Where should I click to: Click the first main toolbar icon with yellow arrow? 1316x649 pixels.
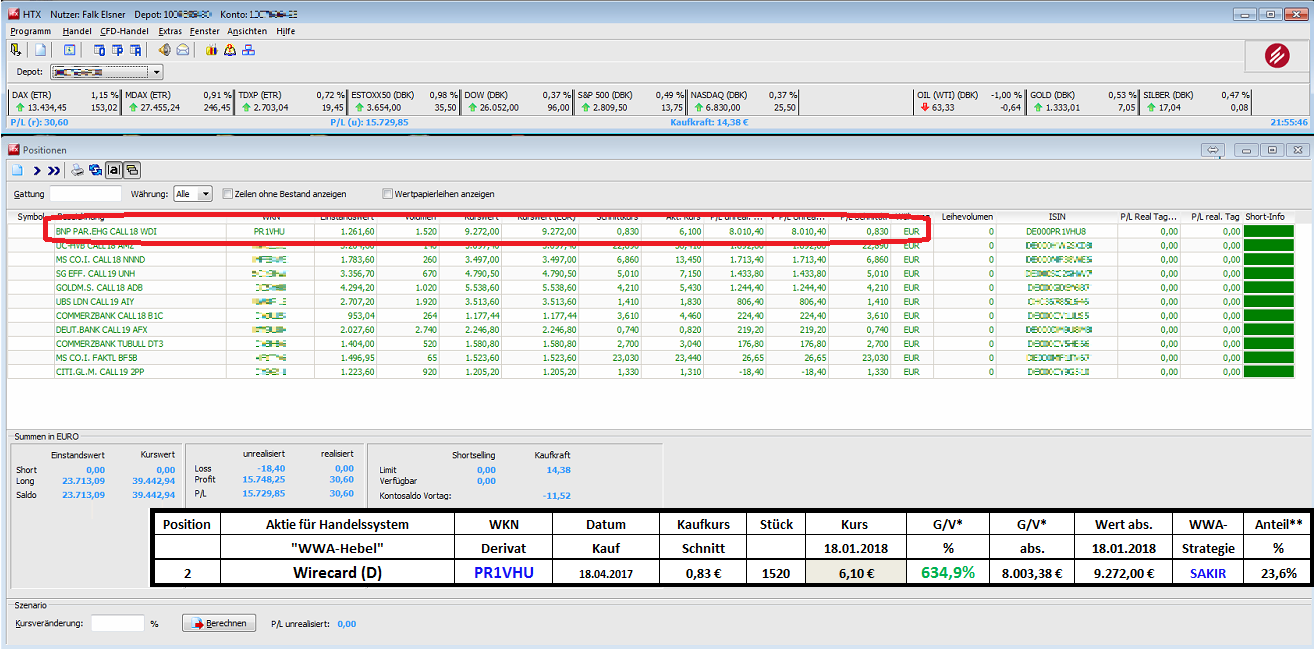click(16, 49)
